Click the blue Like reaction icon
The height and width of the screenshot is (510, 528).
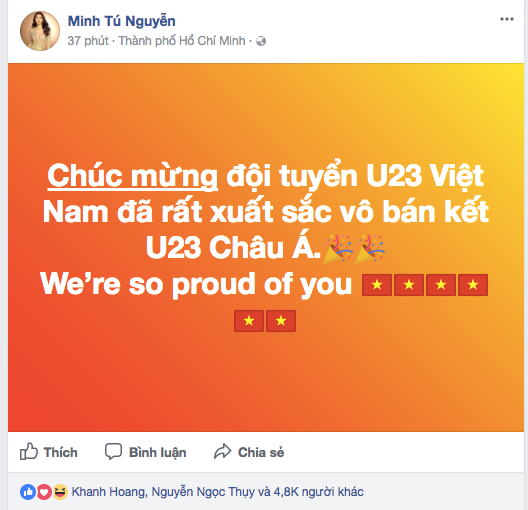coord(28,492)
